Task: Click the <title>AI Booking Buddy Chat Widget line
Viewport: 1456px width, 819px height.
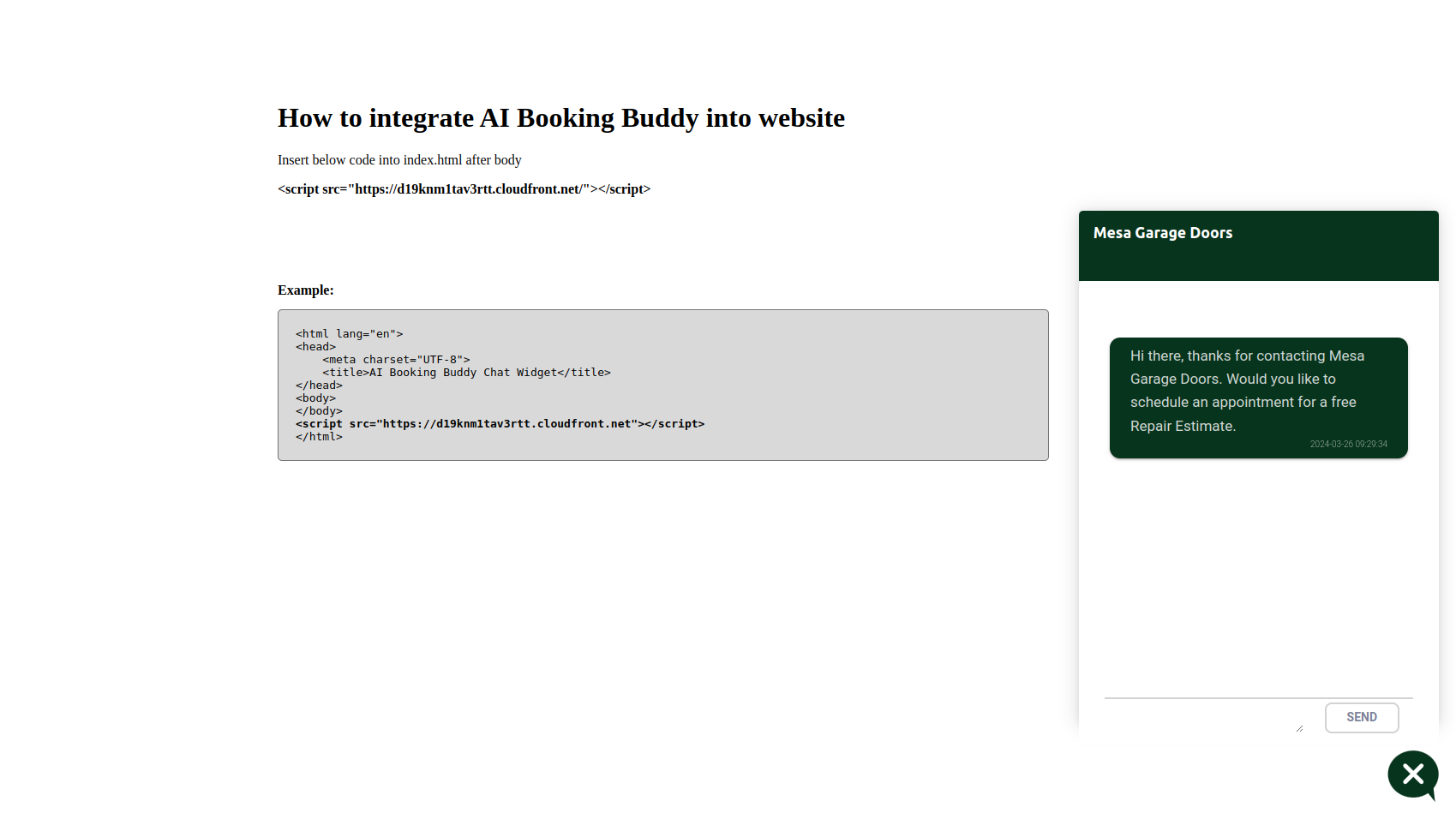Action: (466, 373)
